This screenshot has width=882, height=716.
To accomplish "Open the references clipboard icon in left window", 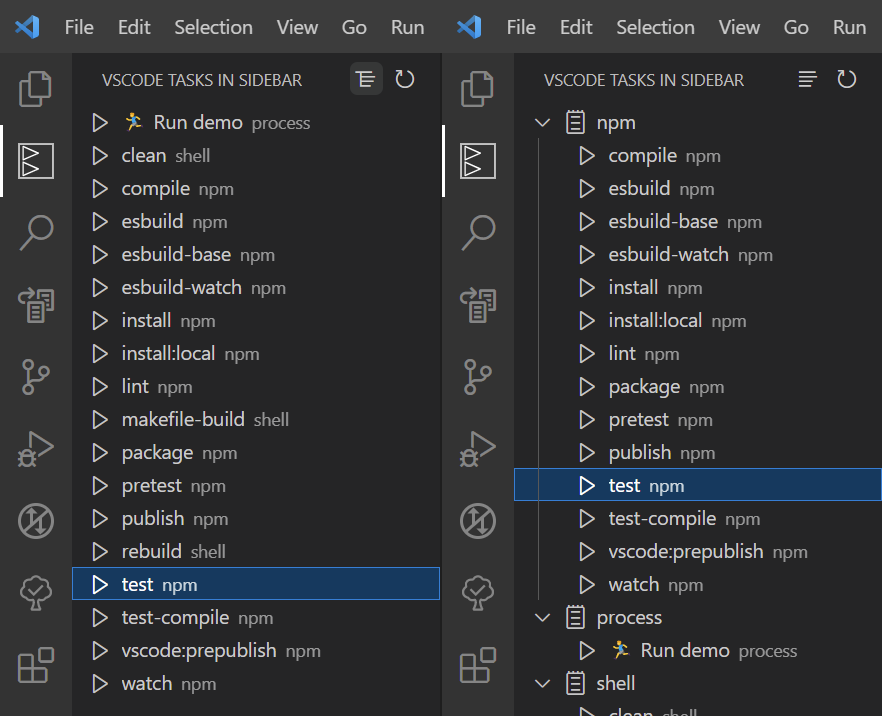I will tap(35, 305).
